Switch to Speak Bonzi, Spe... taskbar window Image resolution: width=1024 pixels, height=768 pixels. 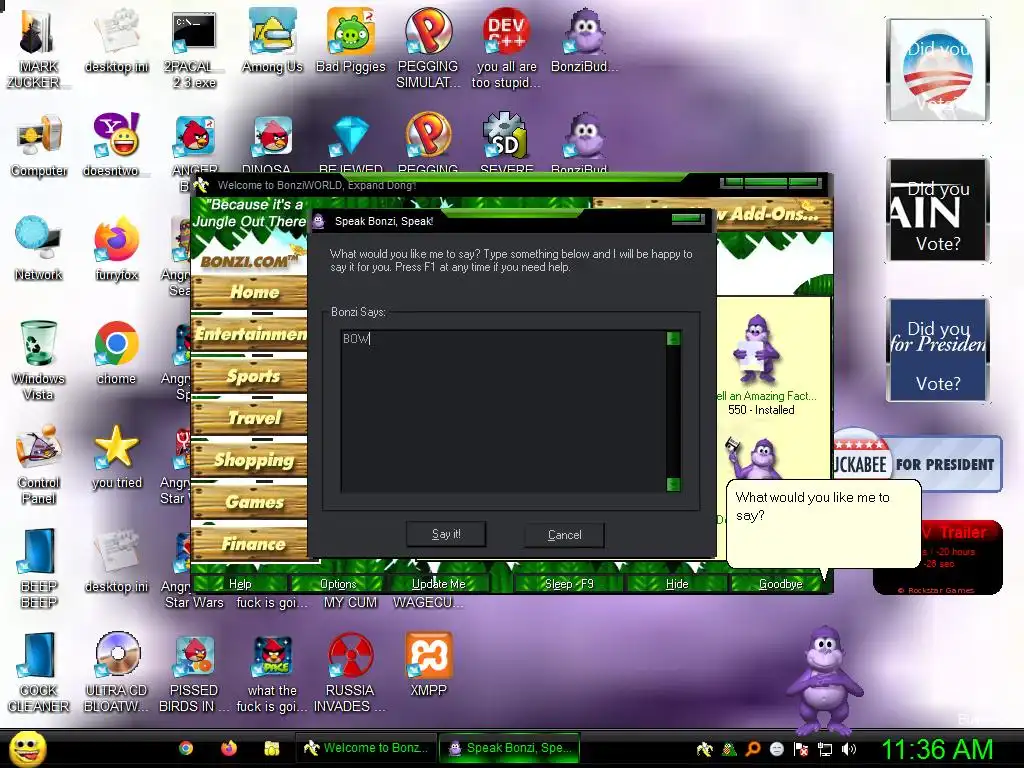509,748
